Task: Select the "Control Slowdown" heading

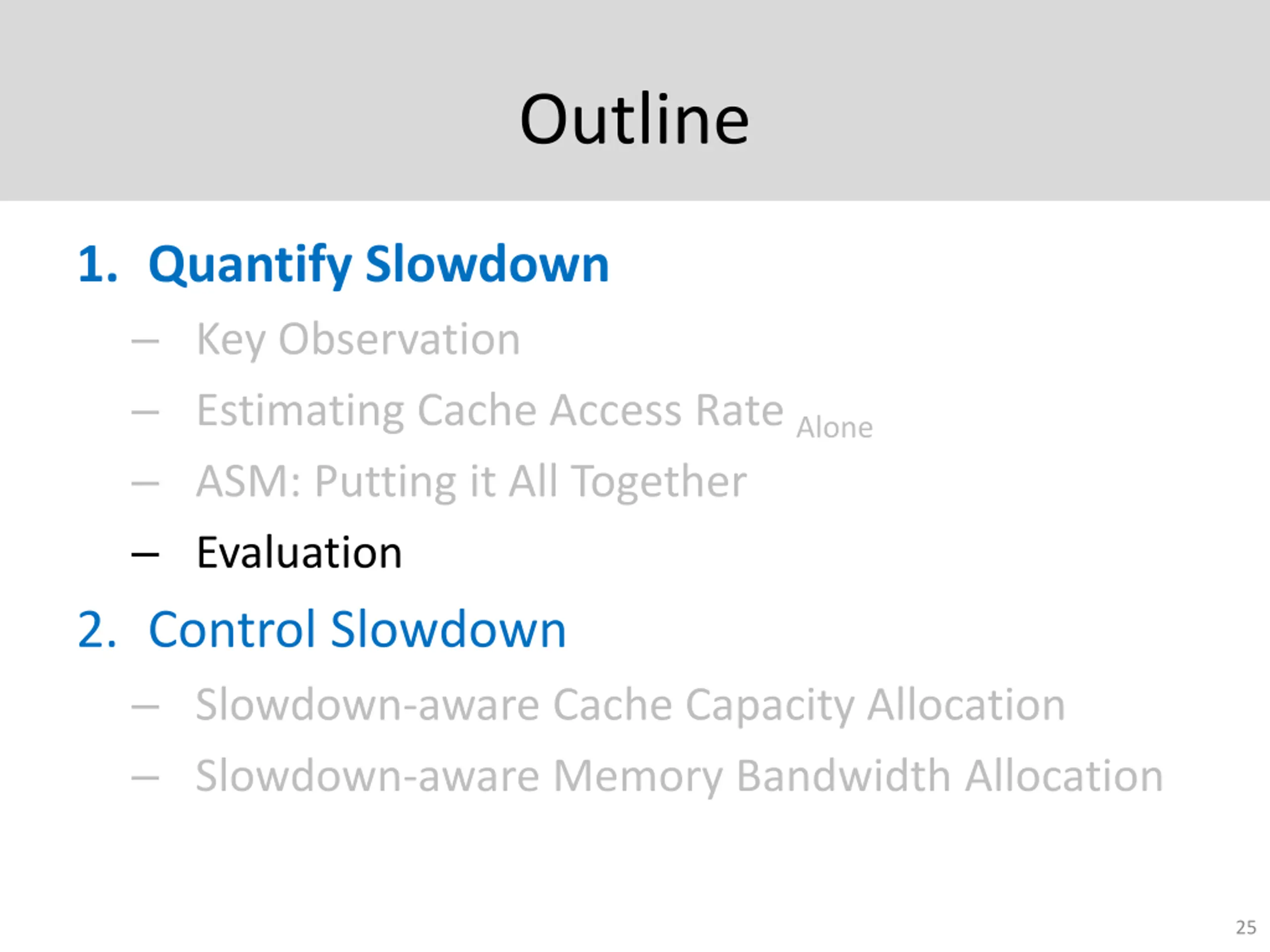Action: (x=357, y=630)
